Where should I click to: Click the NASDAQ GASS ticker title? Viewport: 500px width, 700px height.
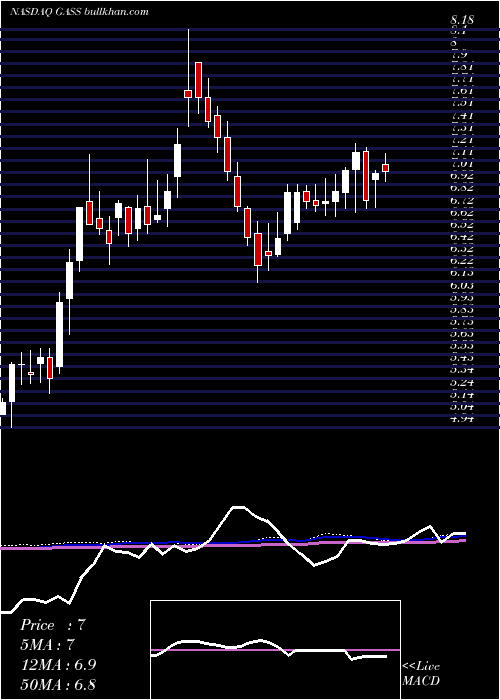[x=79, y=12]
